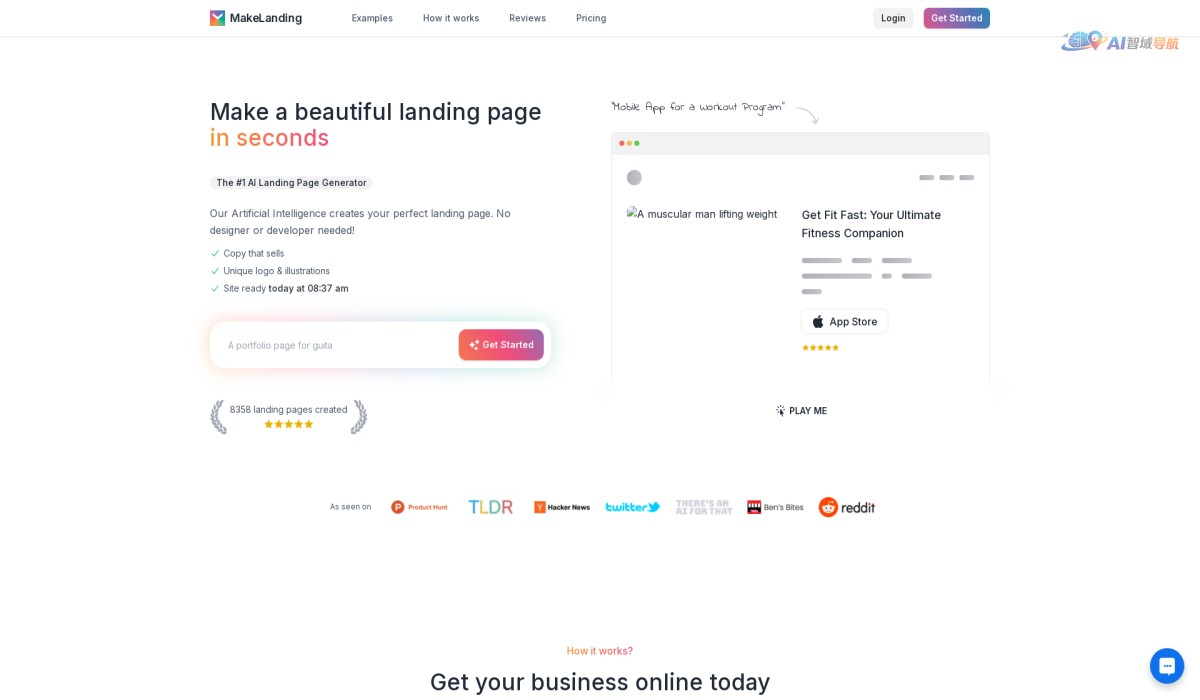Viewport: 1200px width, 700px height.
Task: Click the App Store button in preview
Action: pos(844,322)
